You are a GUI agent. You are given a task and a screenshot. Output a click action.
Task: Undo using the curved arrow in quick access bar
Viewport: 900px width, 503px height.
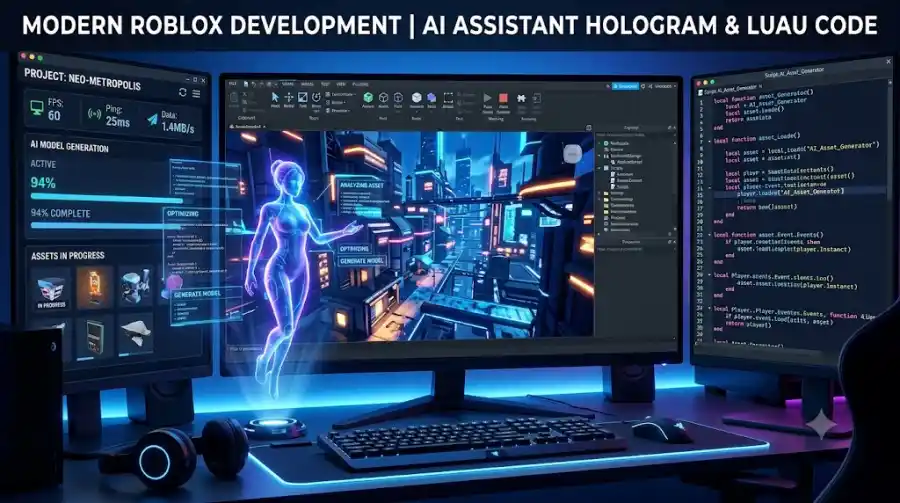[253, 84]
